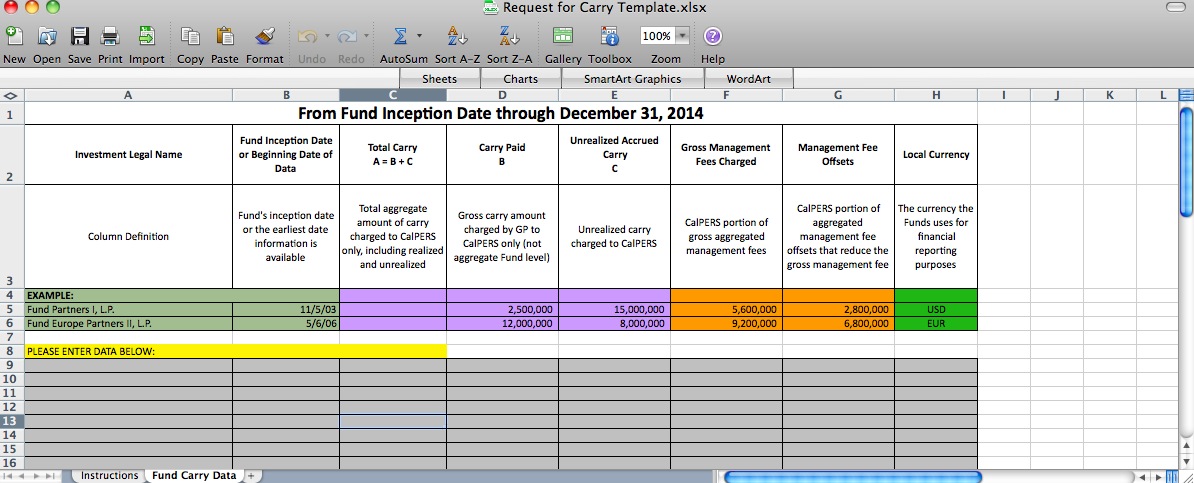Viewport: 1194px width, 483px height.
Task: Expand the Undo history dropdown arrow
Action: 327,36
